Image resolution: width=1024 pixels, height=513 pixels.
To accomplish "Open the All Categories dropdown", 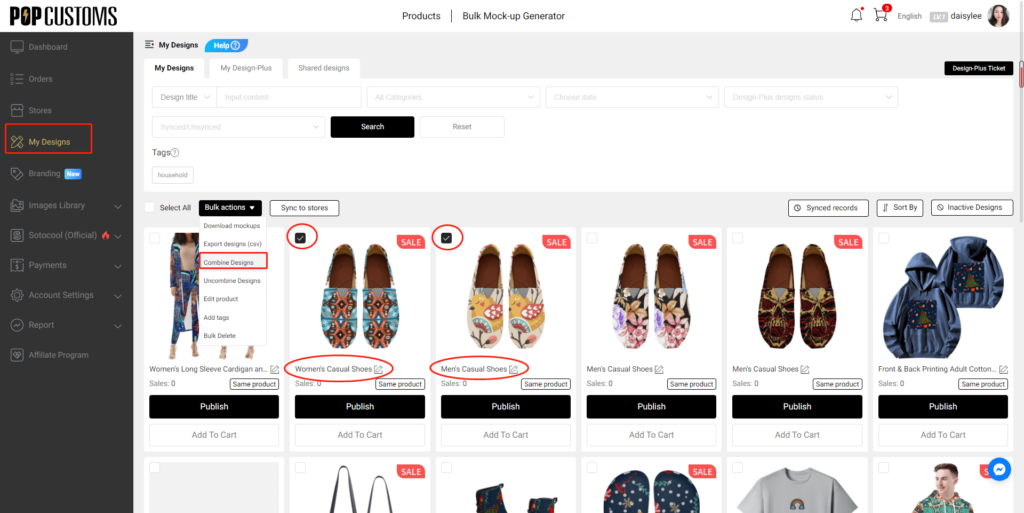I will click(x=453, y=97).
